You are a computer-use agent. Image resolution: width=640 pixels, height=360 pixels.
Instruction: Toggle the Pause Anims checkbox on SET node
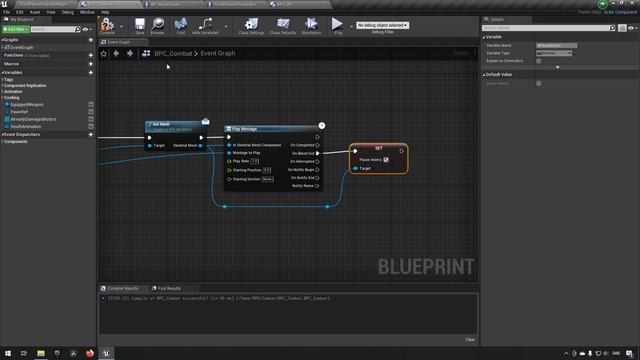pyautogui.click(x=386, y=160)
